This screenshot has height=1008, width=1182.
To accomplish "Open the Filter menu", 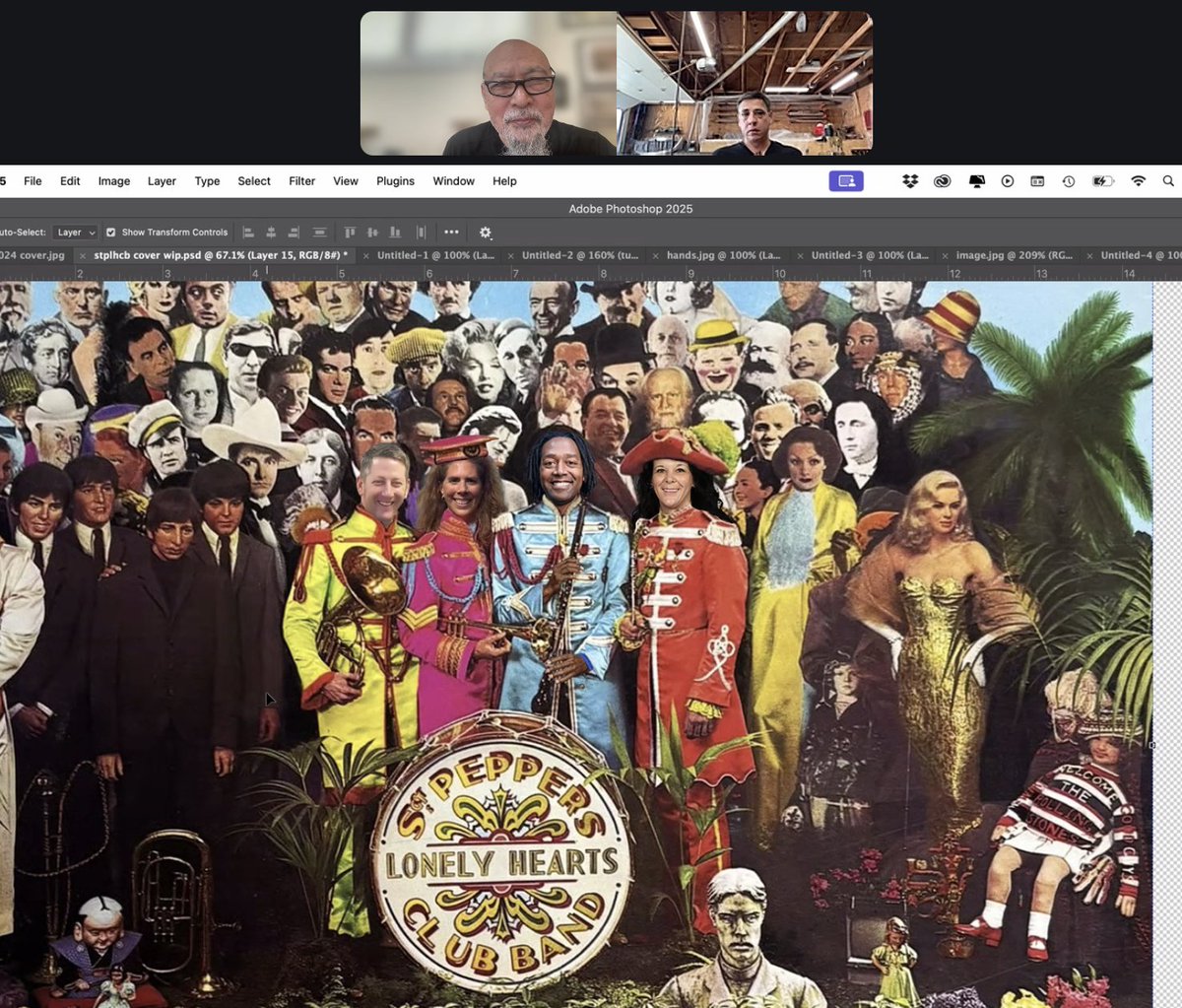I will (302, 181).
